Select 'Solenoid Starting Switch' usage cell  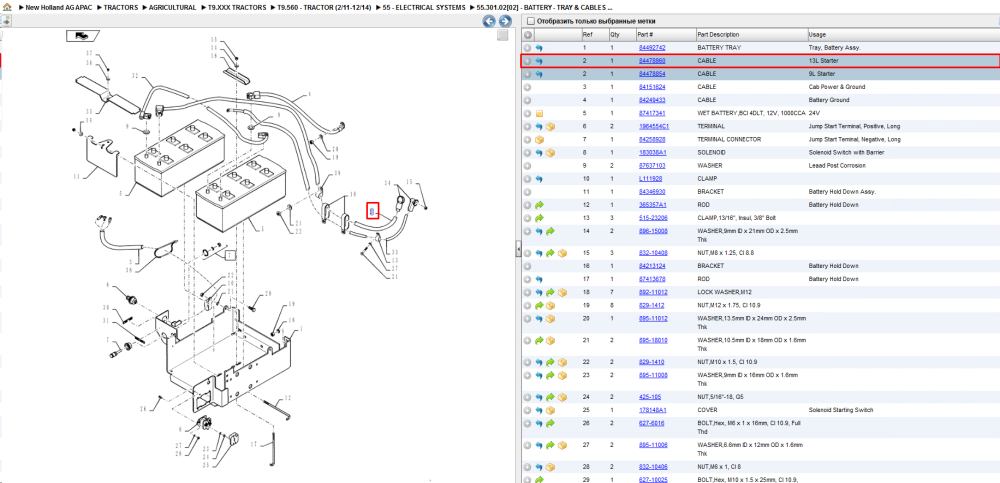click(841, 410)
